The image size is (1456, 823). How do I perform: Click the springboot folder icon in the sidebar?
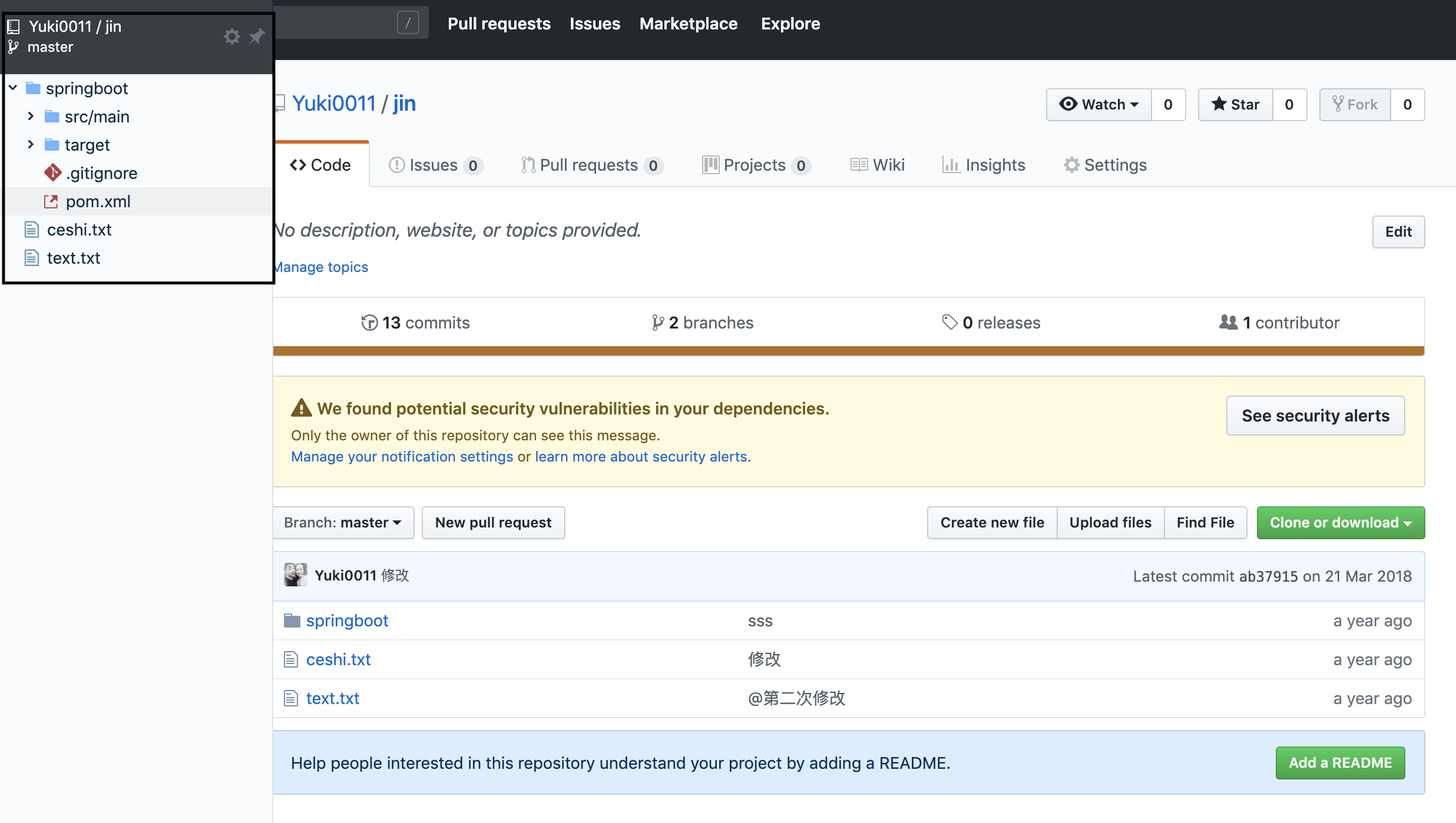tap(33, 88)
